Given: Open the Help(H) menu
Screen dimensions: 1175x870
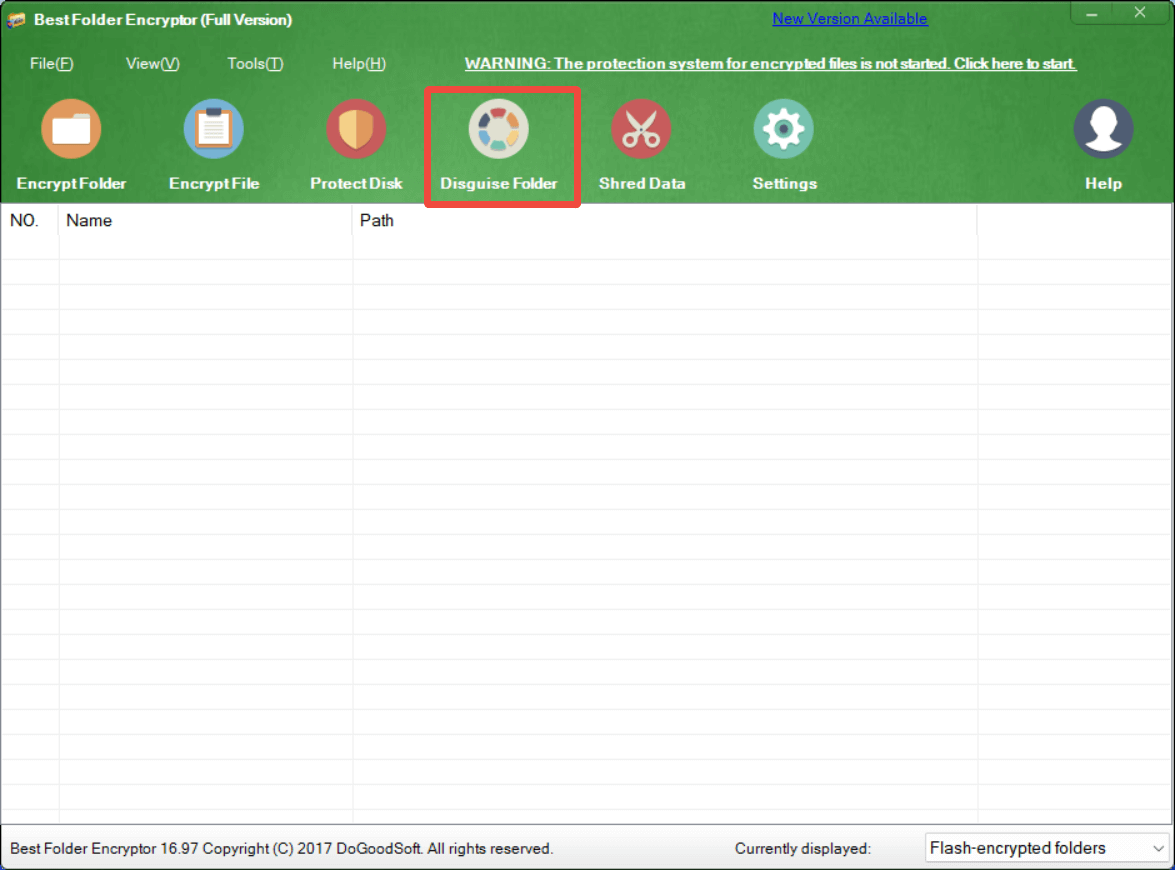Looking at the screenshot, I should pyautogui.click(x=359, y=64).
